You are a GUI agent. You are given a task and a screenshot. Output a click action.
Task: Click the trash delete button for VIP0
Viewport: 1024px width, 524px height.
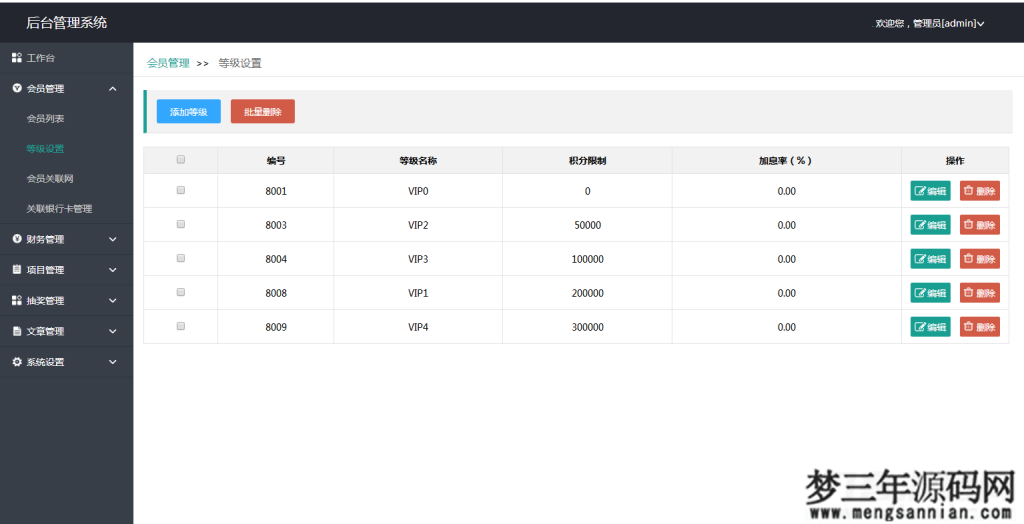click(x=979, y=191)
